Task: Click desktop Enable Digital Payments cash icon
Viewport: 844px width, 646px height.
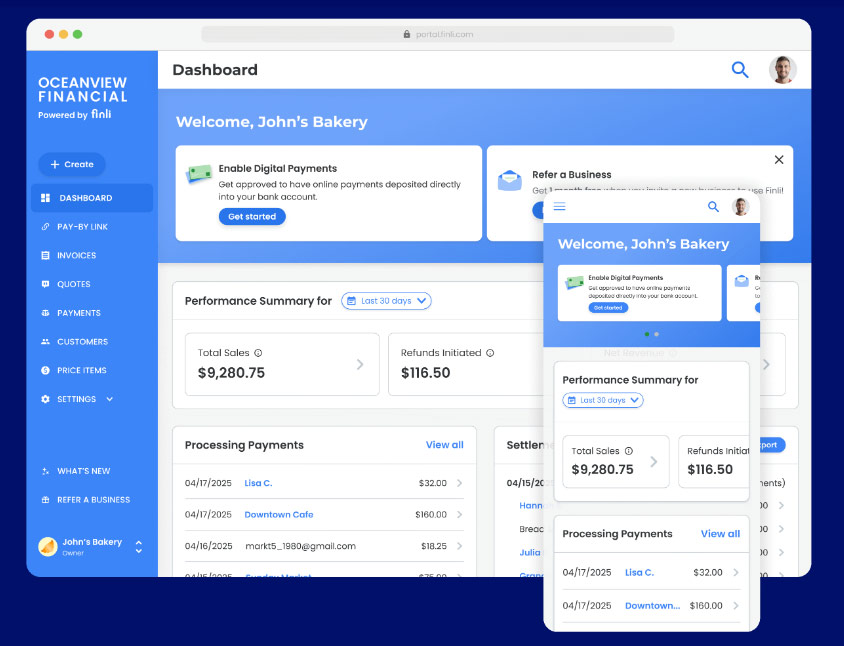Action: point(199,174)
